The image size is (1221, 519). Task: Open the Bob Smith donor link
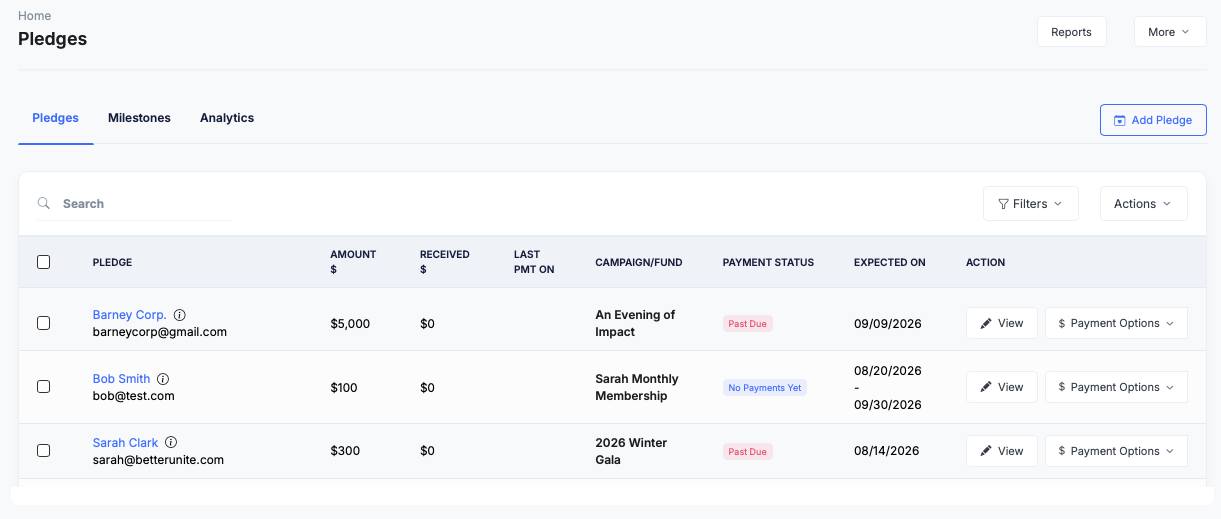121,379
